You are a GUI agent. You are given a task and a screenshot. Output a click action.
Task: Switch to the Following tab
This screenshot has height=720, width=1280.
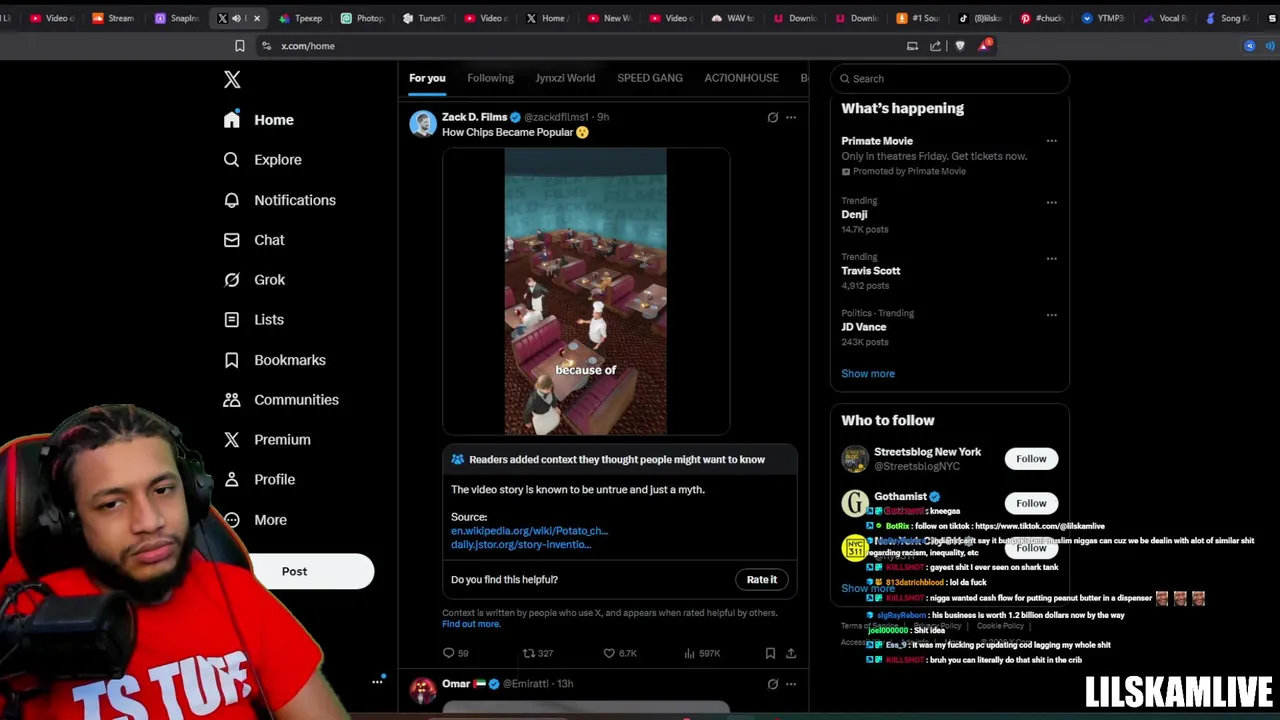coord(490,78)
